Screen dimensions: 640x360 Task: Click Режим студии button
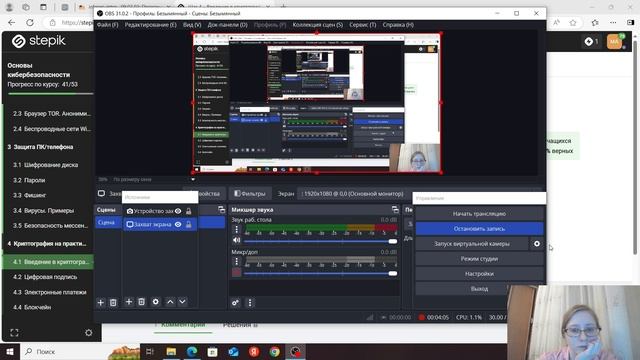point(479,259)
